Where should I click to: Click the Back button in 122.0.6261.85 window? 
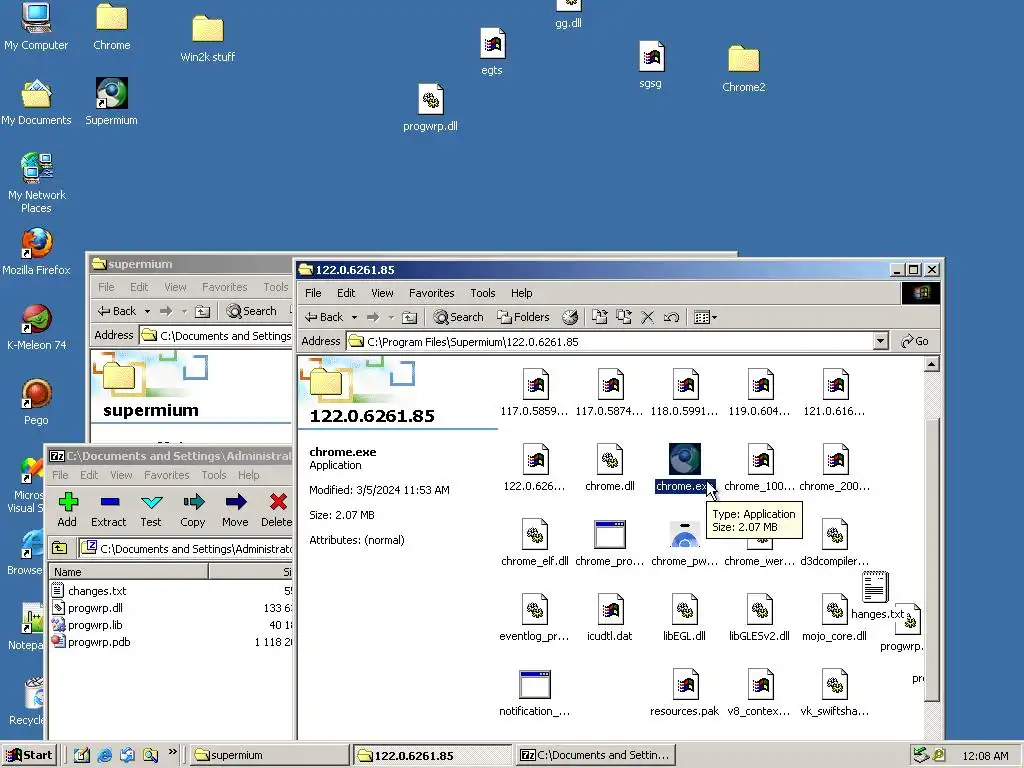[x=324, y=317]
